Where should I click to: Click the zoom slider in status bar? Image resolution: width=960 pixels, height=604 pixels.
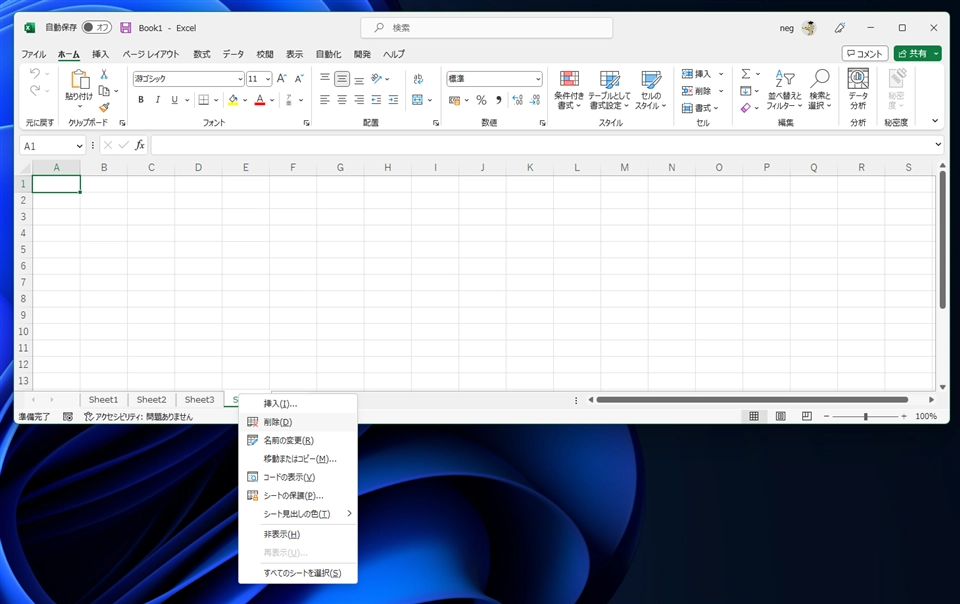[x=866, y=416]
